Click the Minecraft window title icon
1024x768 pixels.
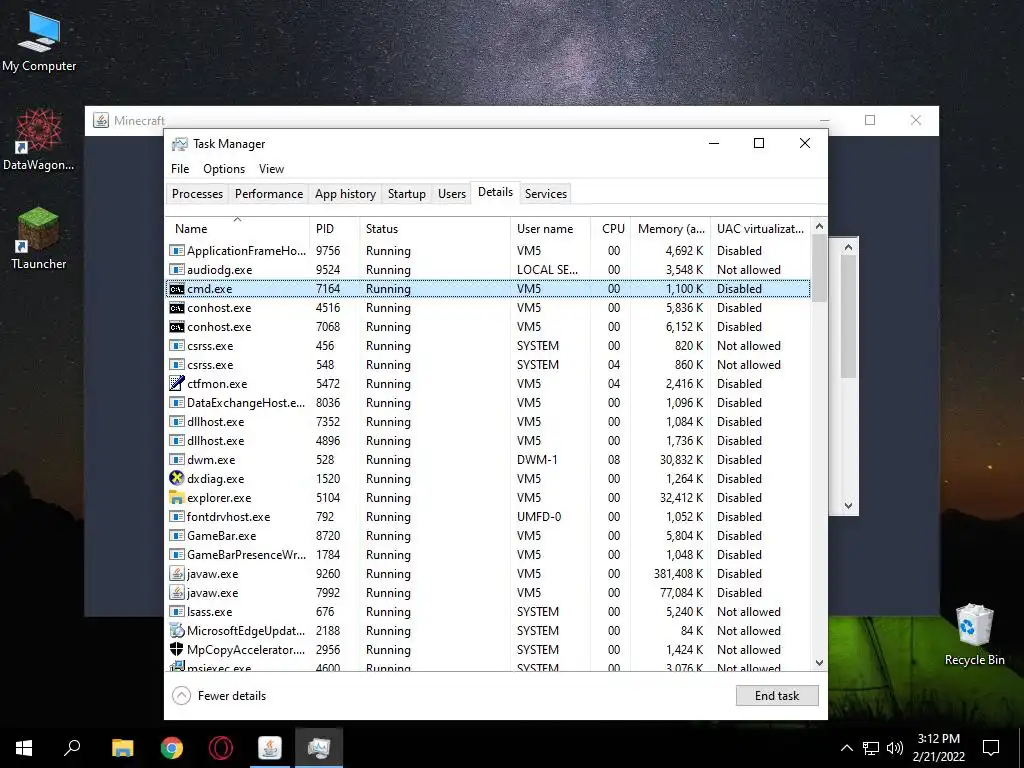coord(101,120)
